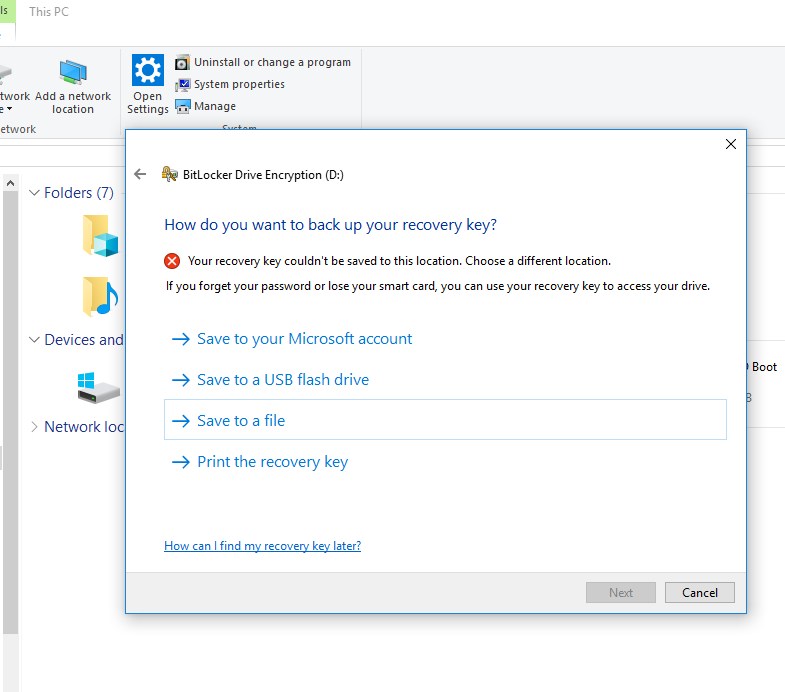
Task: Select the Music folder icon
Action: pos(101,296)
